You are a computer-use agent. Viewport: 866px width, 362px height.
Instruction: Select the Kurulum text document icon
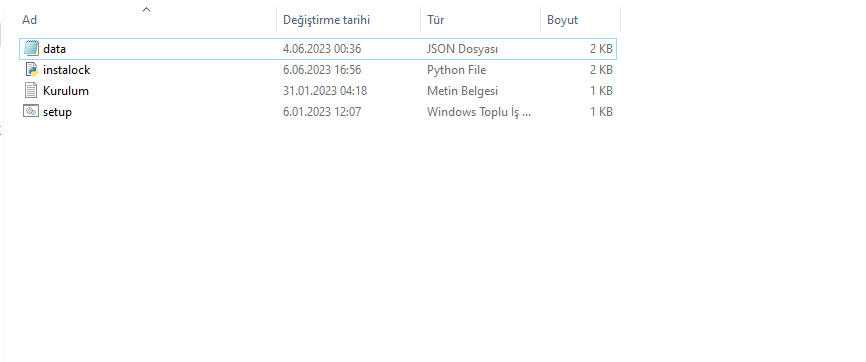click(31, 91)
